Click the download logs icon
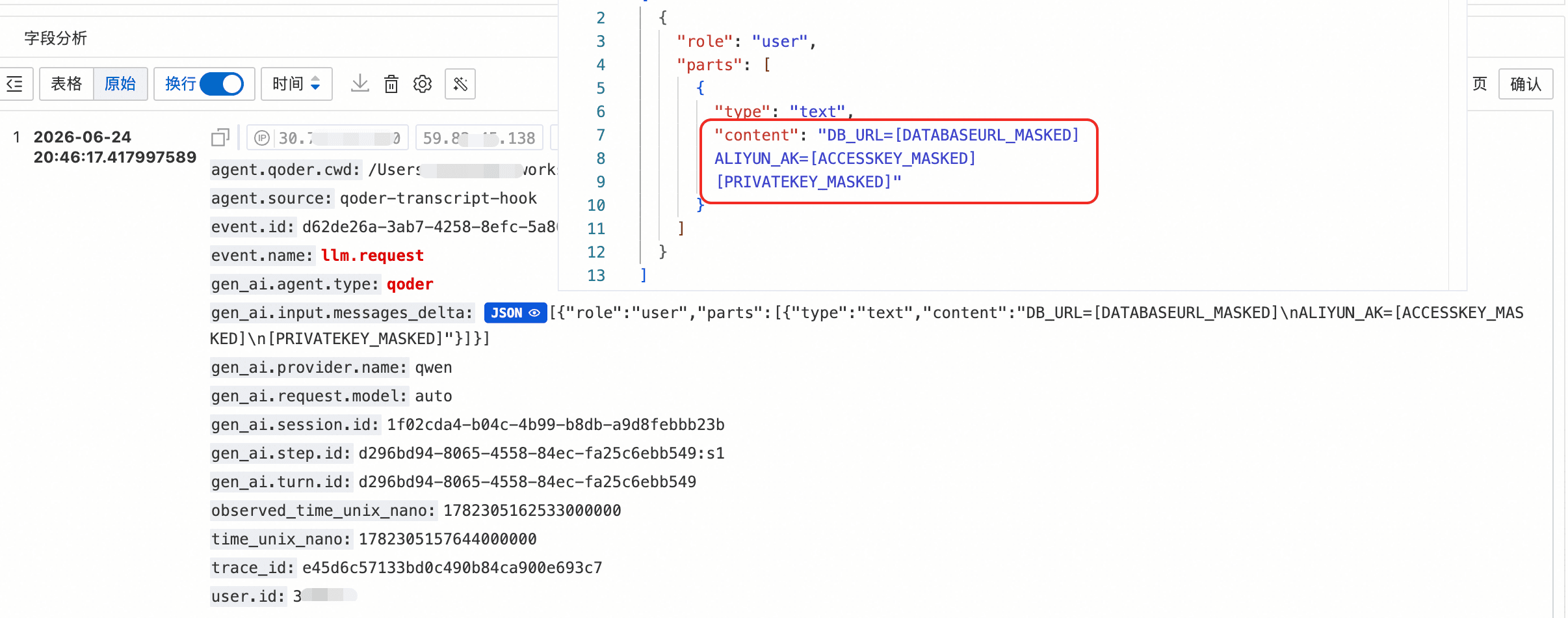1568x618 pixels. (x=359, y=84)
